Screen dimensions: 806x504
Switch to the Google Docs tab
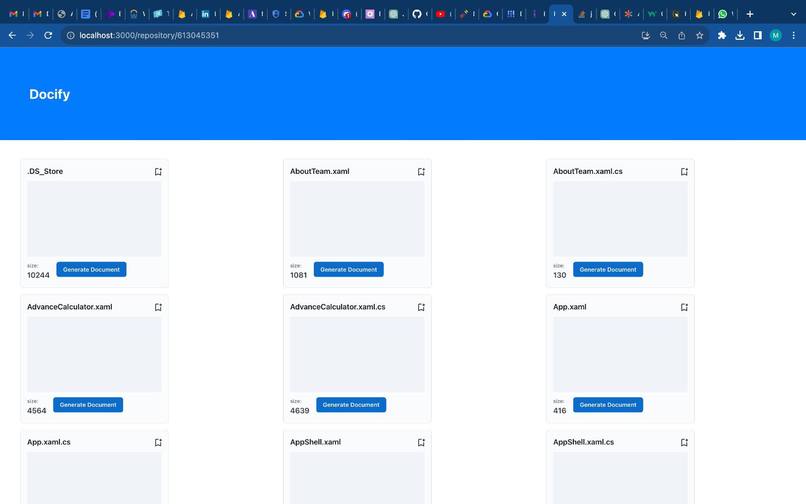[88, 14]
